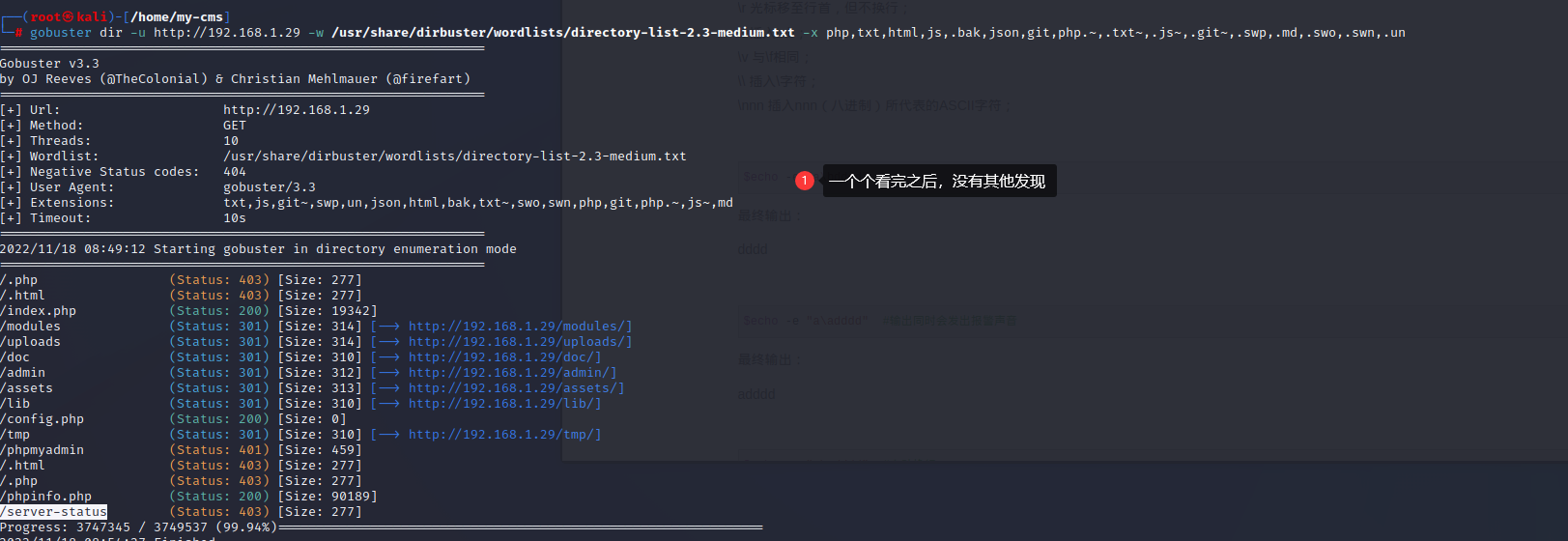Click the Extensions list value
The height and width of the screenshot is (541, 1568).
(478, 203)
